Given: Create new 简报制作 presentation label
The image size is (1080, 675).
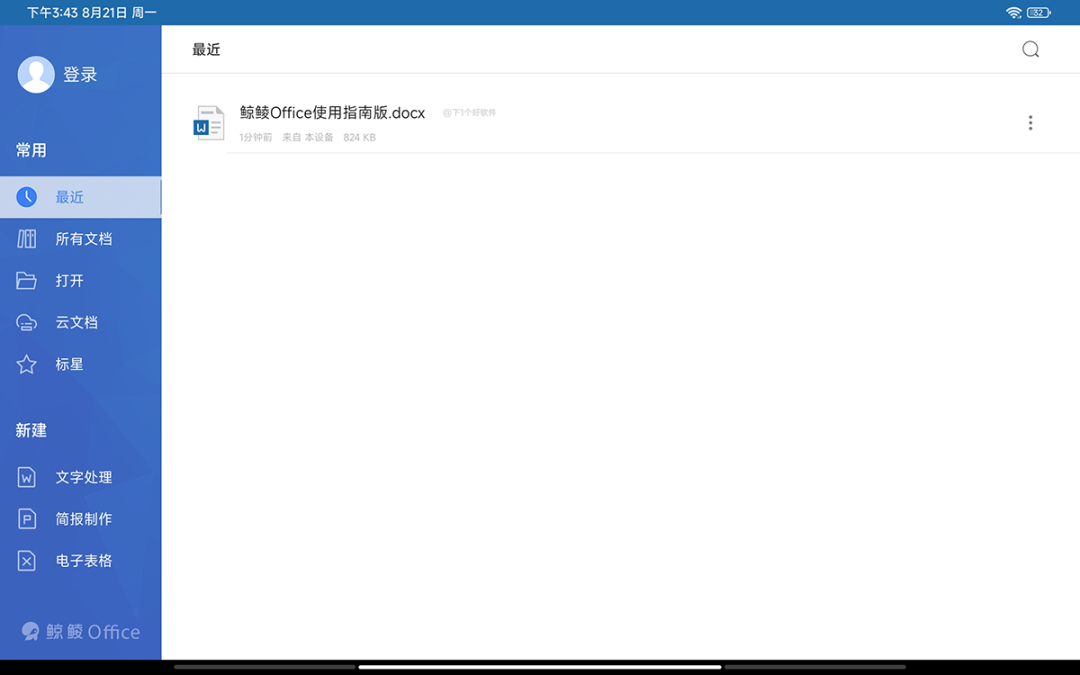Looking at the screenshot, I should point(84,519).
